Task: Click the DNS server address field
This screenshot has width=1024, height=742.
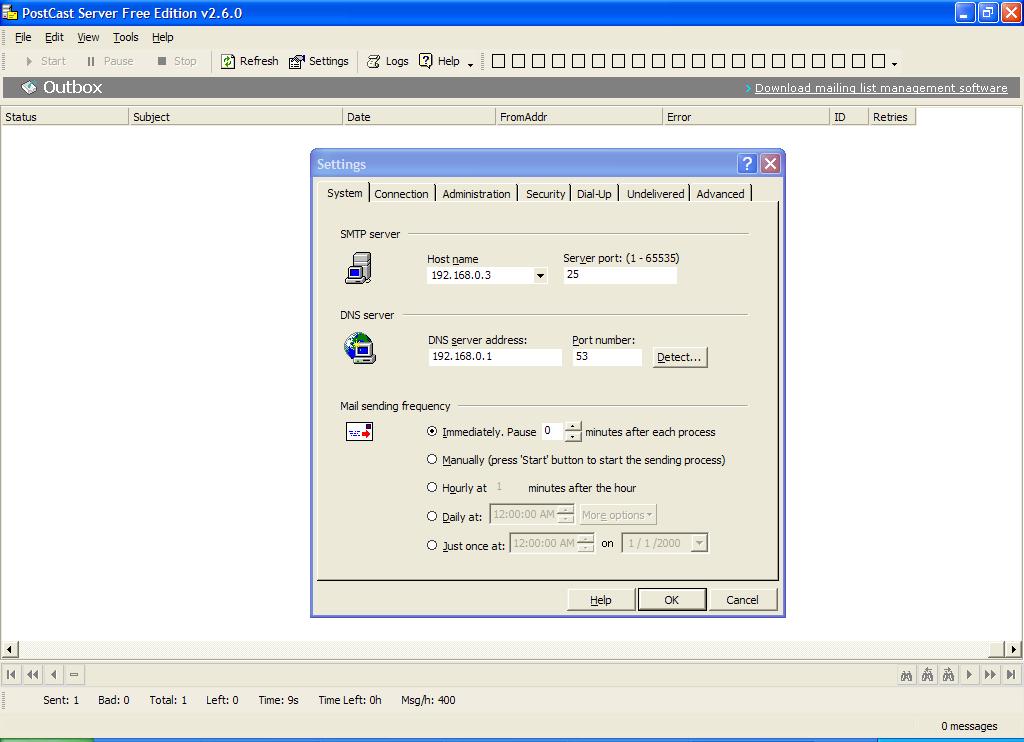Action: tap(495, 357)
